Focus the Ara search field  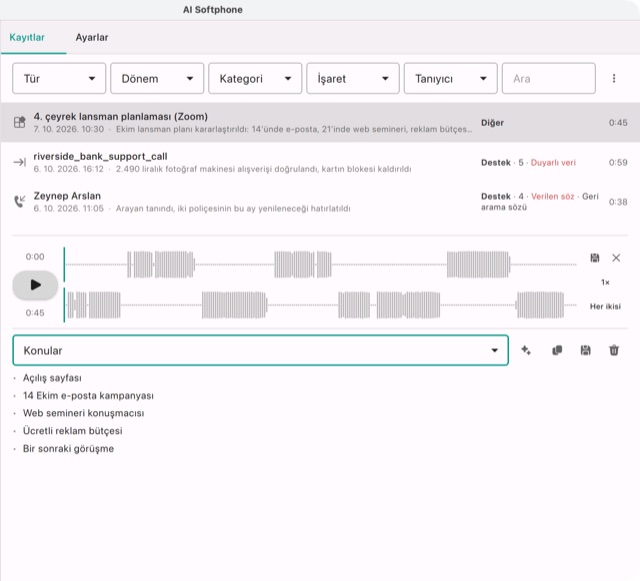point(549,78)
